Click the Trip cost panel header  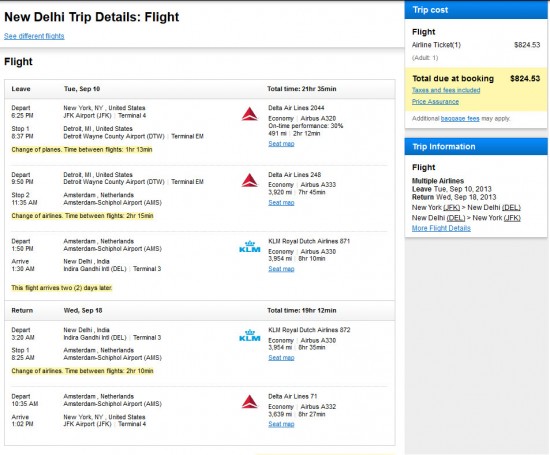(x=476, y=10)
